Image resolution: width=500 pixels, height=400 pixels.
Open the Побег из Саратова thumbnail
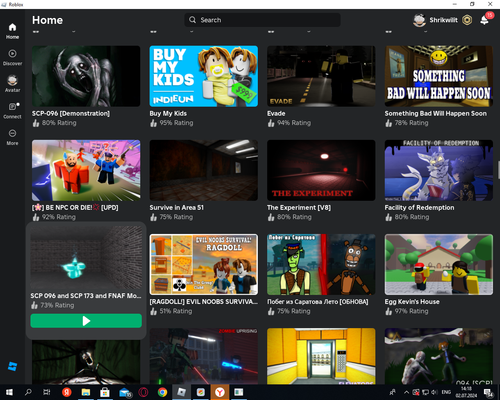coord(321,264)
